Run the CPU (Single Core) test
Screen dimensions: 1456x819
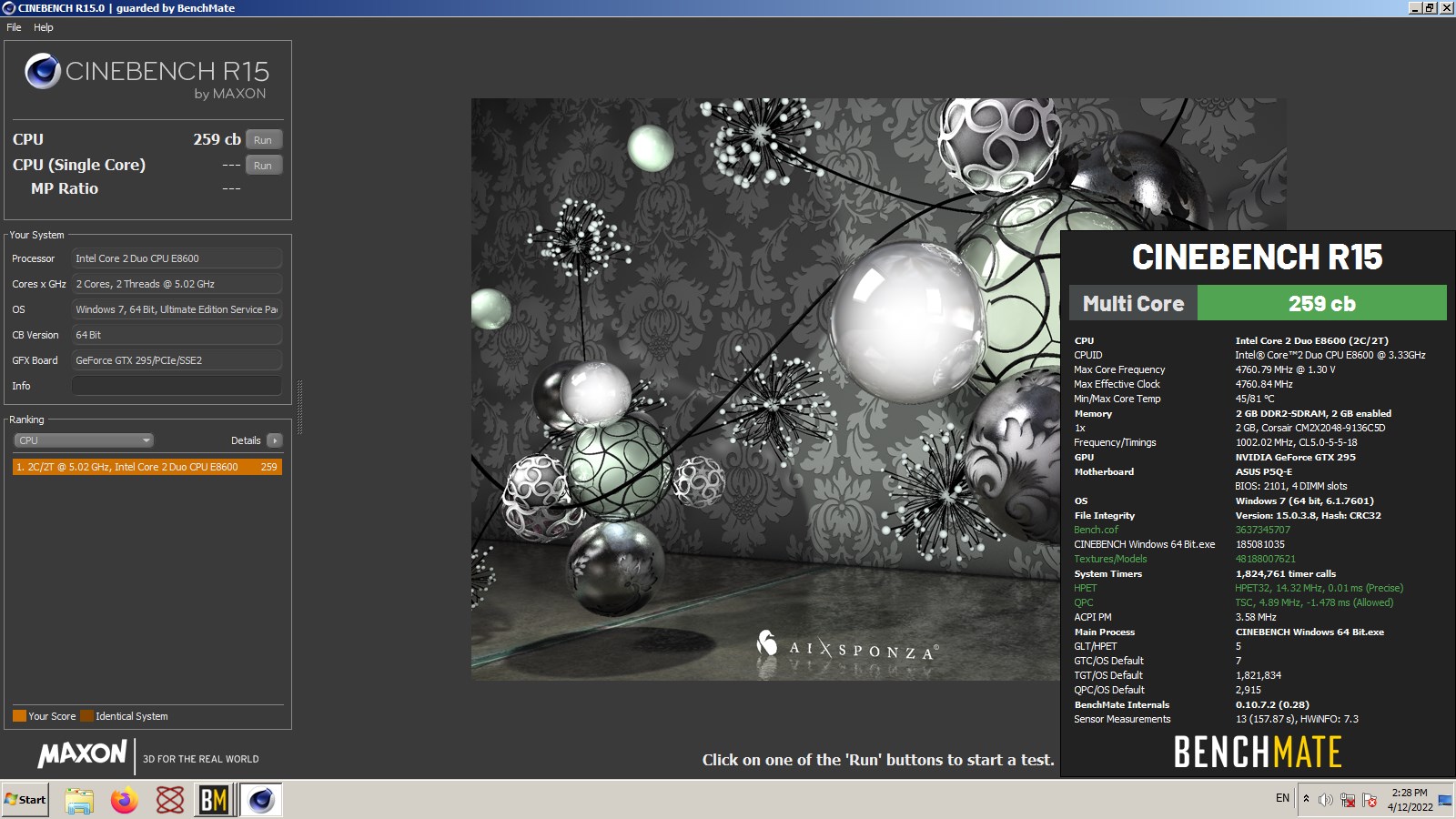click(263, 165)
